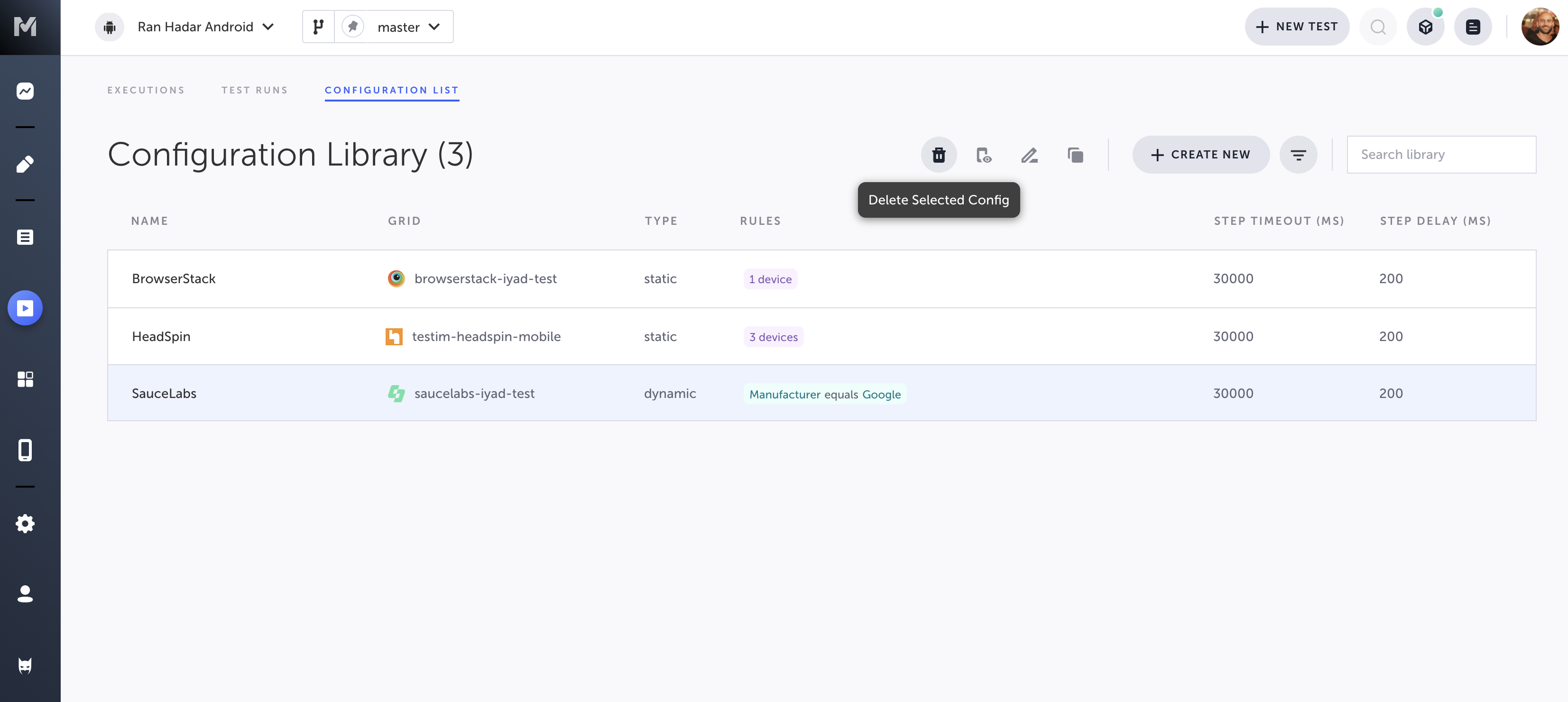
Task: Click the trash Delete Selected Config icon
Action: (x=939, y=155)
